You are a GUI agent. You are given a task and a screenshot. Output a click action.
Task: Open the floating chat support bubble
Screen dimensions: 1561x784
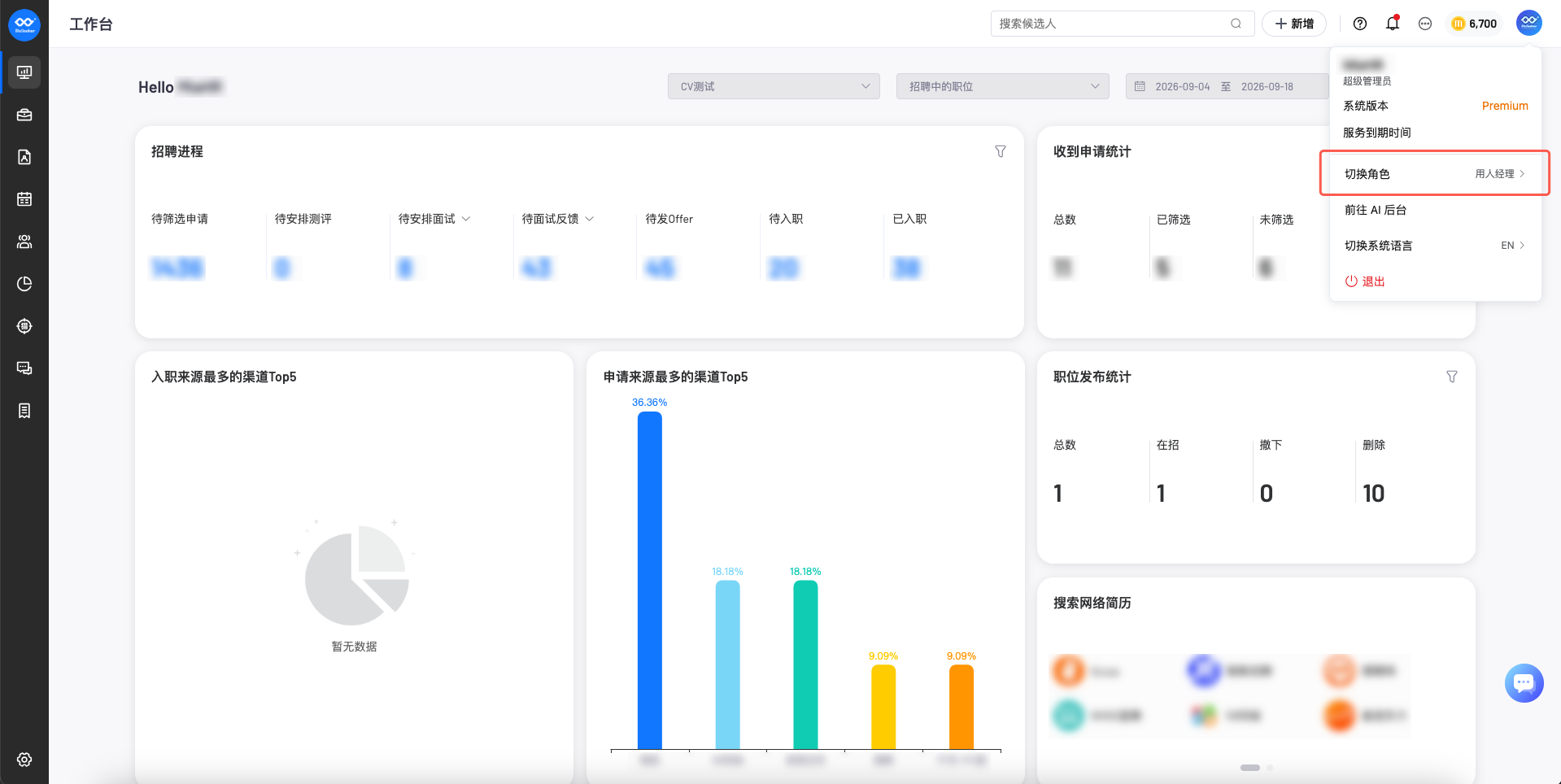1524,683
